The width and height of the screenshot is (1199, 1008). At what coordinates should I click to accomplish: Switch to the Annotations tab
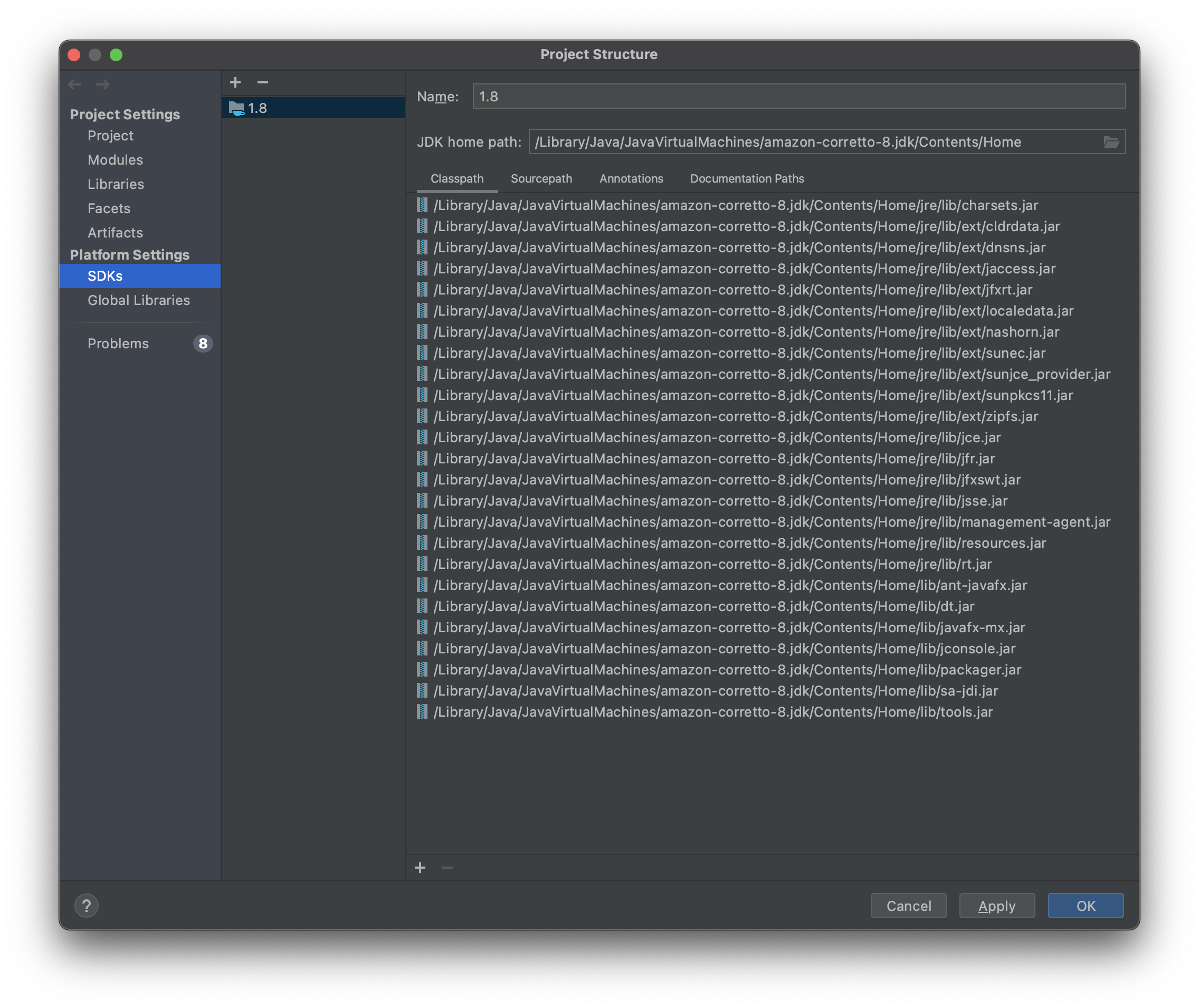[631, 178]
